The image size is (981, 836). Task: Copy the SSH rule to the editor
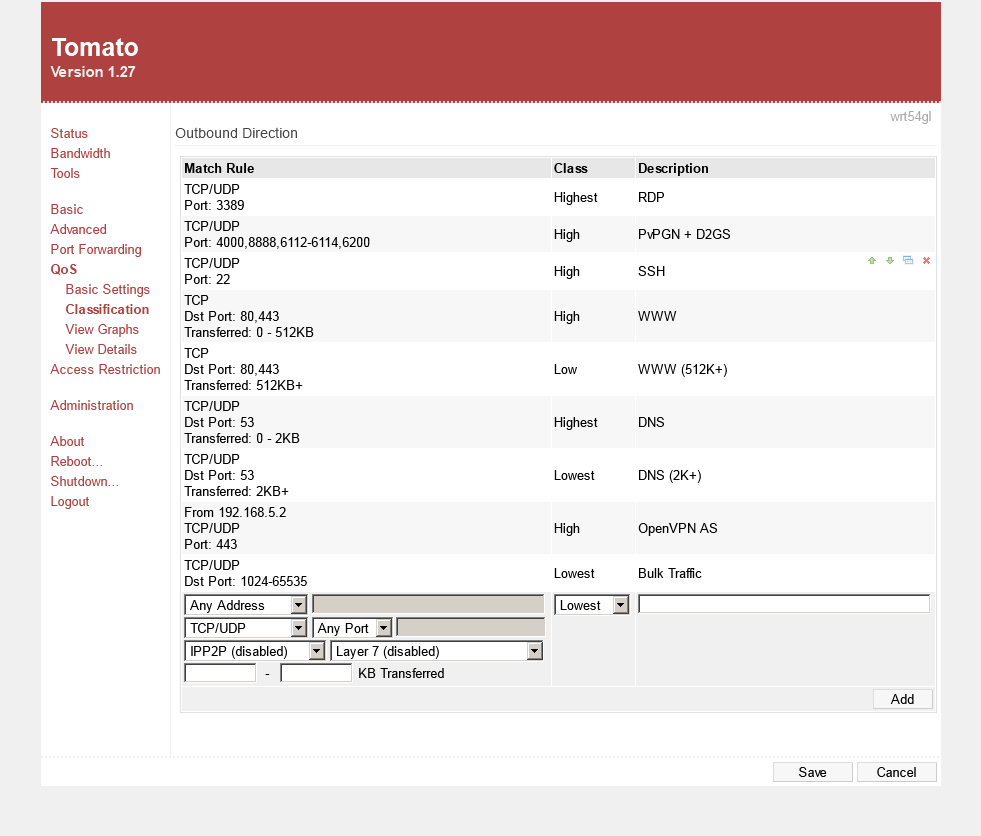908,261
